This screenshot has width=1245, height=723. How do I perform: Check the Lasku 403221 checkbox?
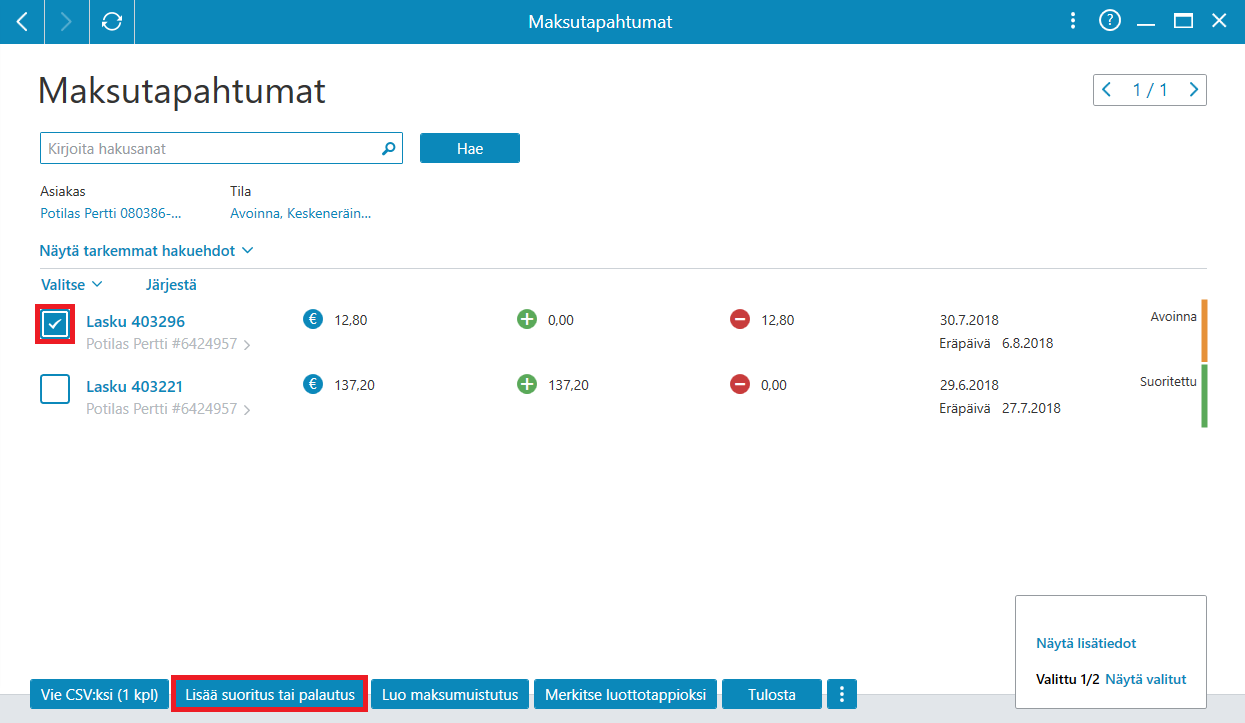click(55, 388)
